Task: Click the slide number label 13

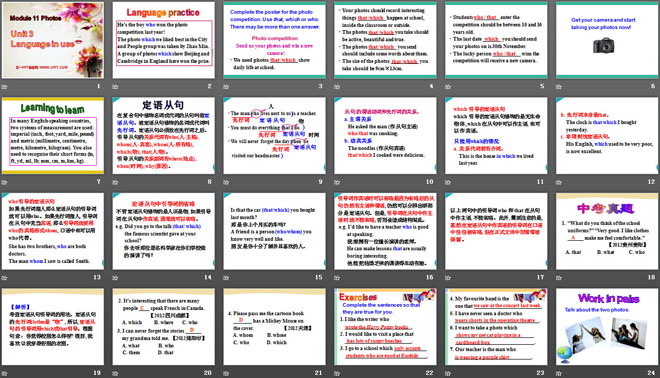Action: tap(97, 277)
